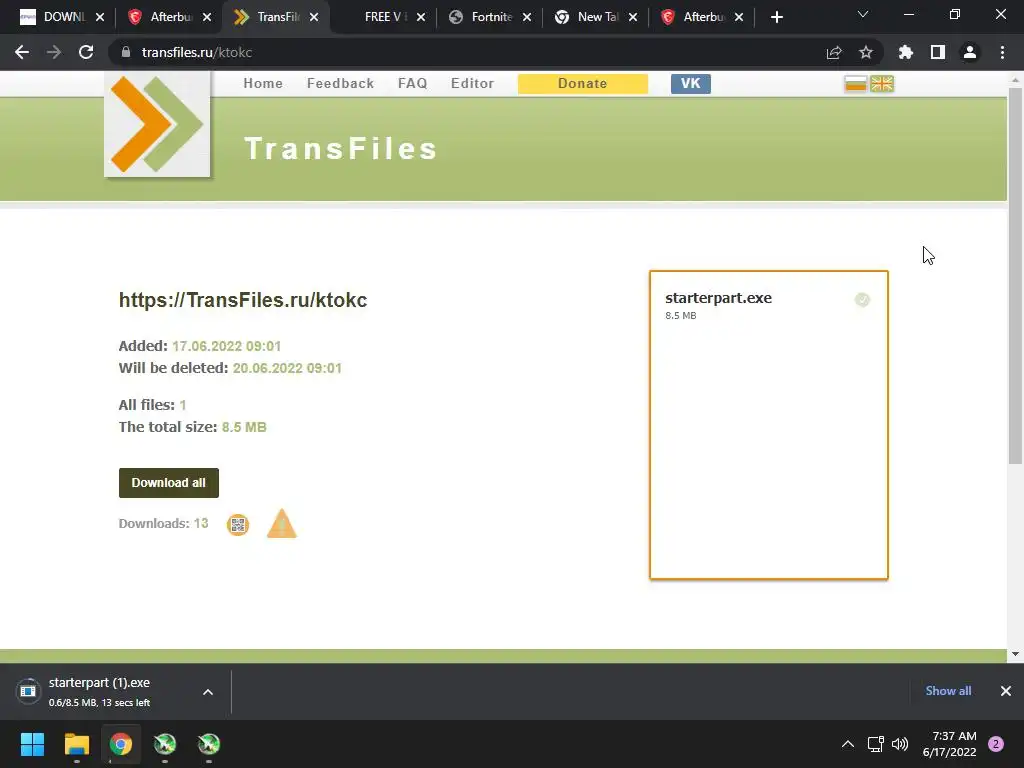The image size is (1024, 768).
Task: Click the Download all button
Action: pyautogui.click(x=168, y=483)
